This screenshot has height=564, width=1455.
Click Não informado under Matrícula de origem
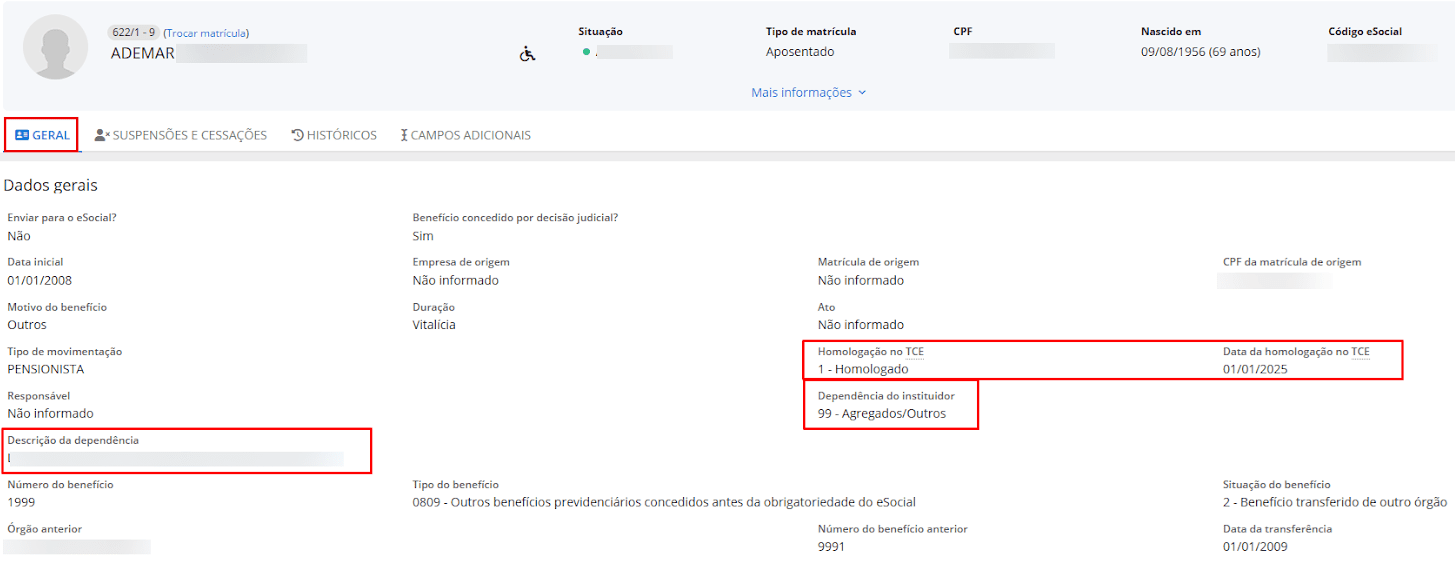pyautogui.click(x=861, y=280)
